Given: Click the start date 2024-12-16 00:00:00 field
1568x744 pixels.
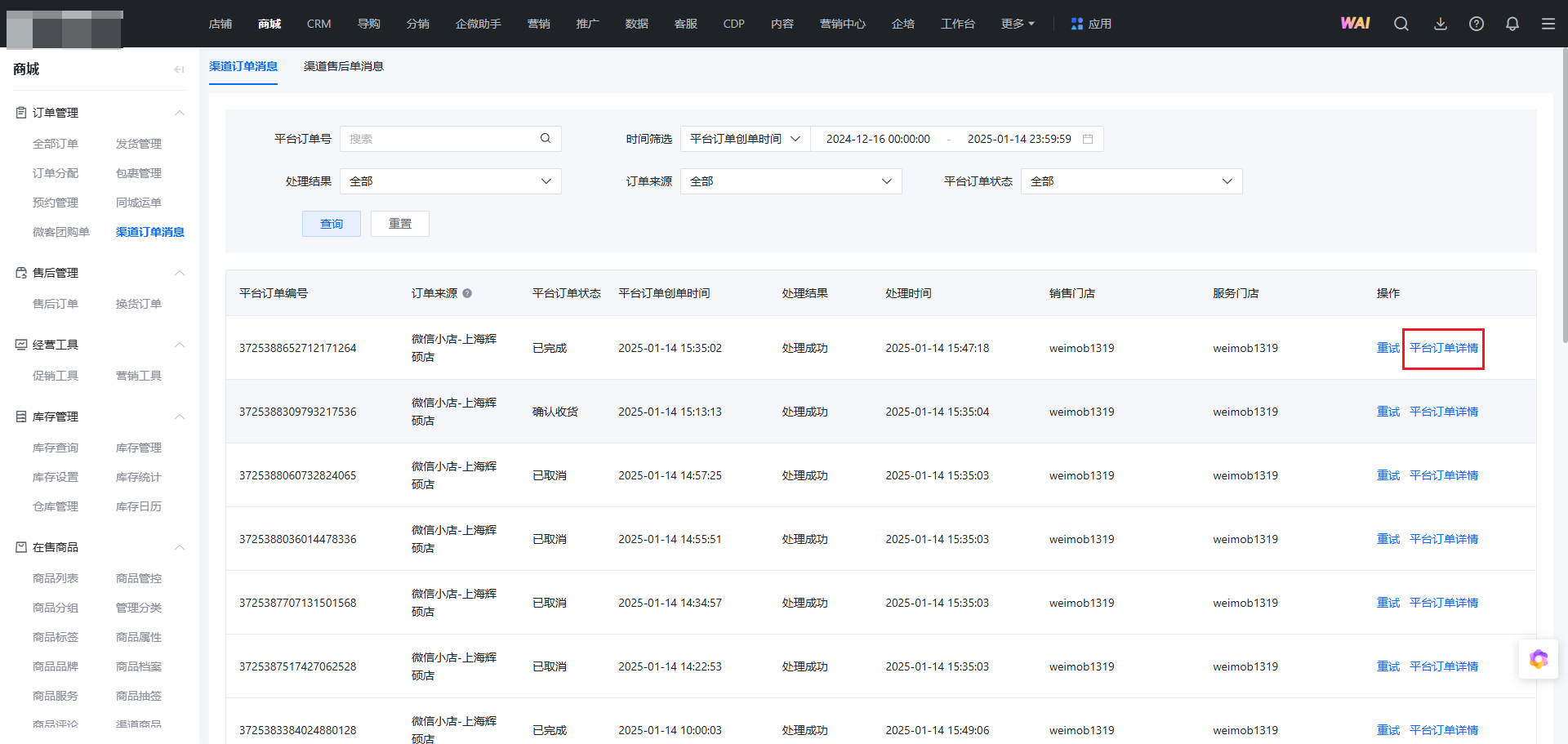Looking at the screenshot, I should click(x=878, y=139).
